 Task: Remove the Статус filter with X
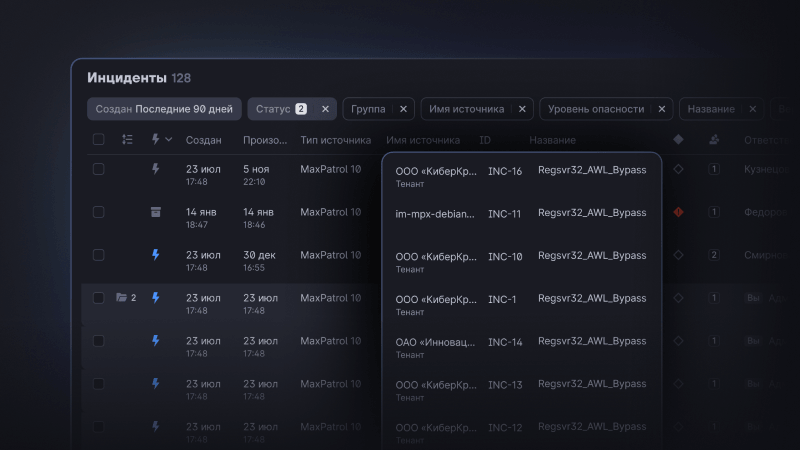tap(325, 109)
